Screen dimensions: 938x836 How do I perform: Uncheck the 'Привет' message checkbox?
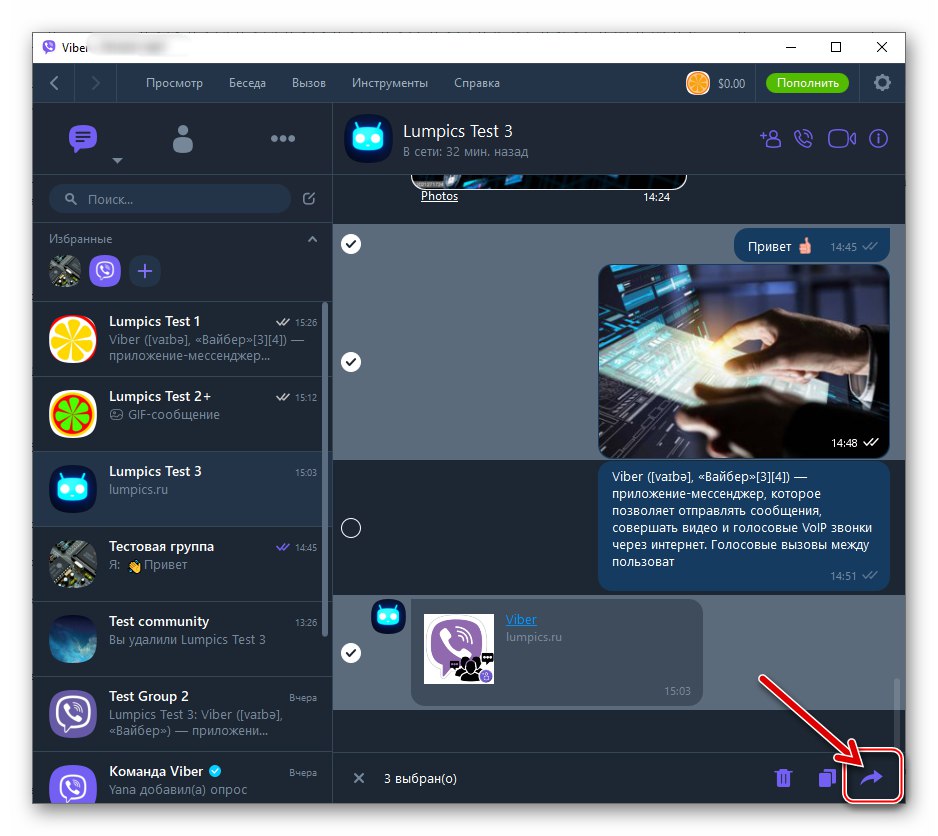[x=351, y=244]
